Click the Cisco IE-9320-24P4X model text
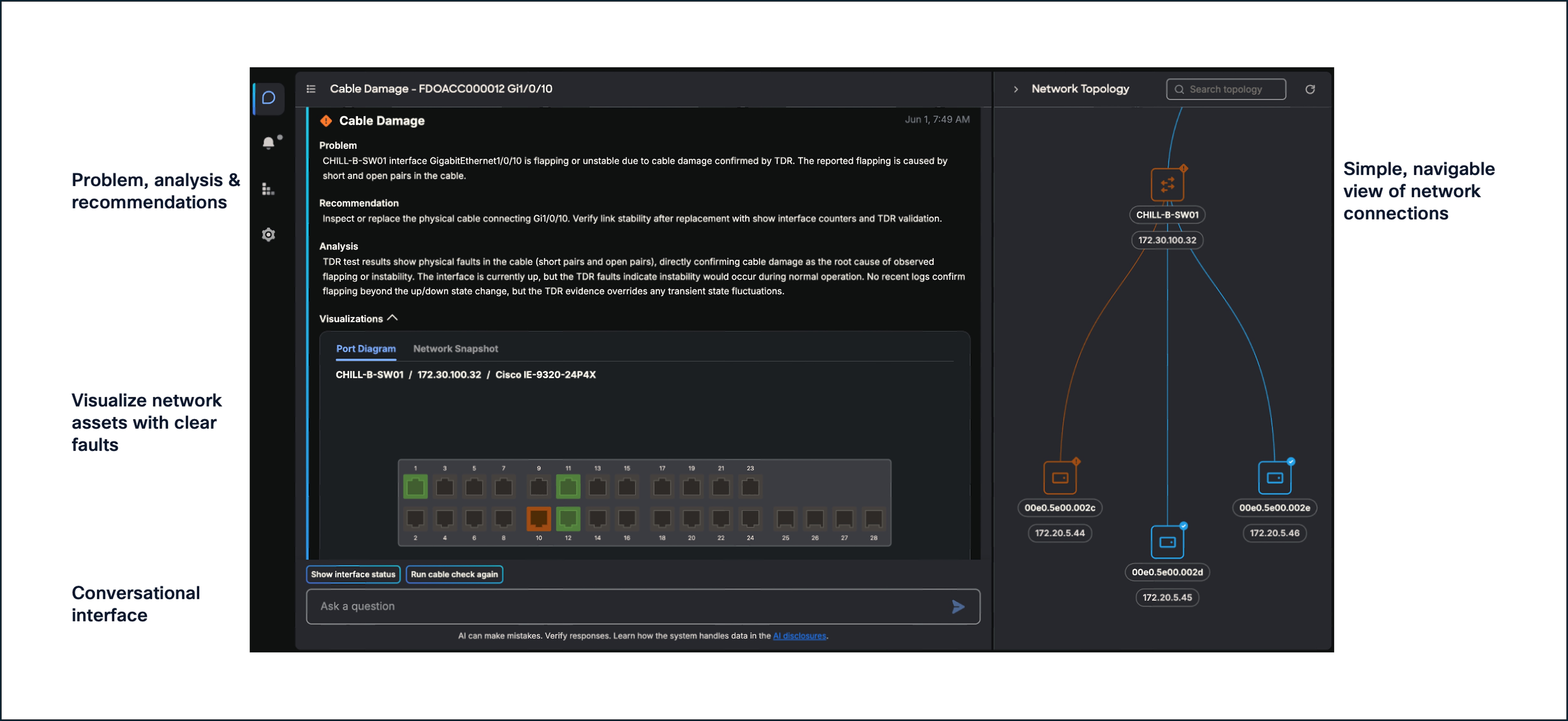This screenshot has height=721, width=1568. pyautogui.click(x=545, y=374)
